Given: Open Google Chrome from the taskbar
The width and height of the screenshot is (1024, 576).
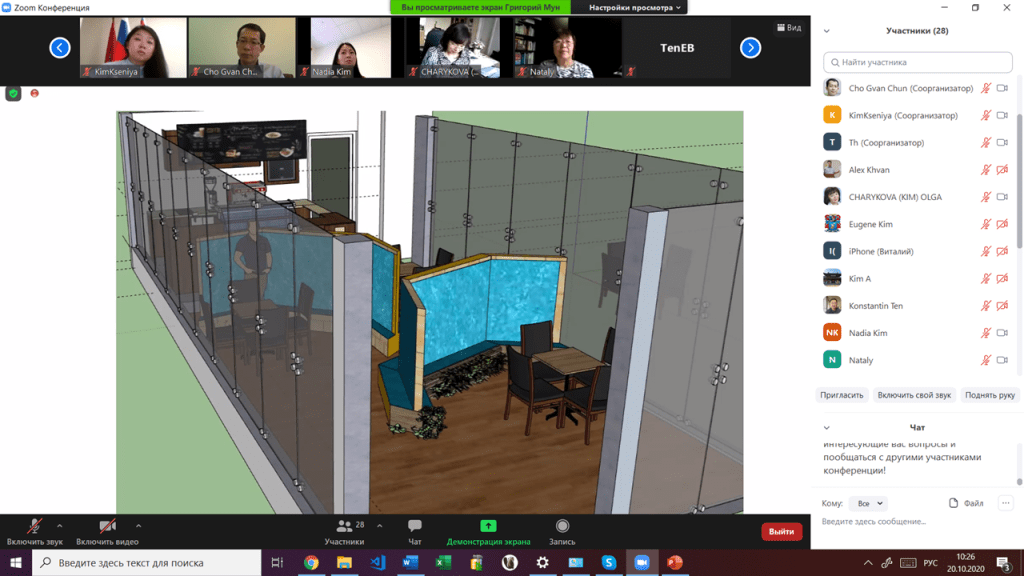Looking at the screenshot, I should point(311,563).
